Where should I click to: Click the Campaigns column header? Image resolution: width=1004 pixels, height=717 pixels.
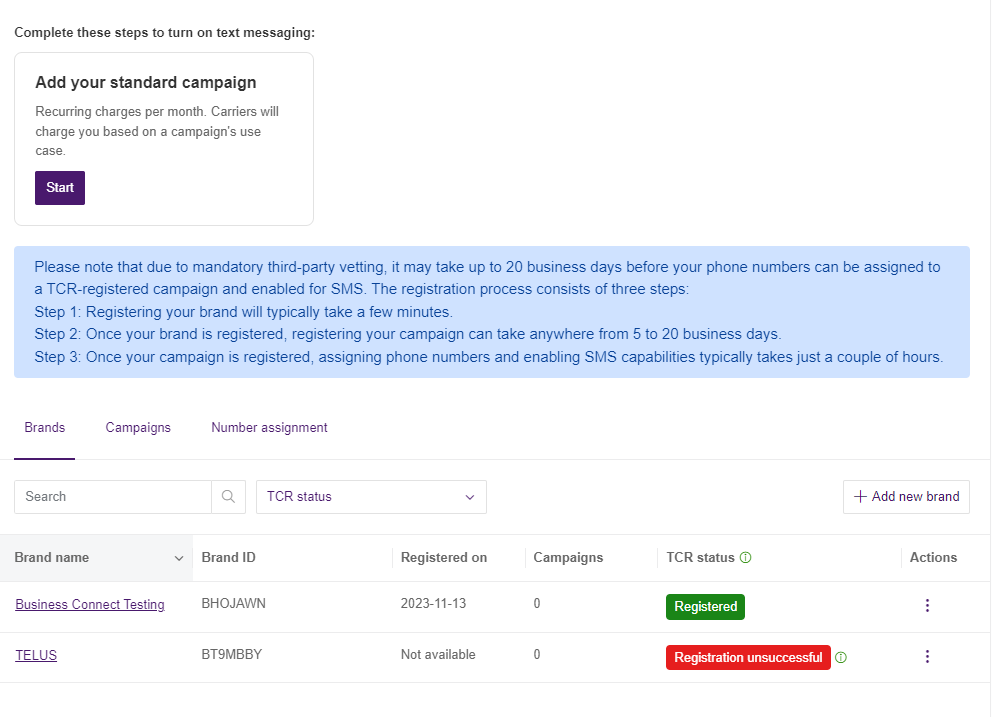[x=568, y=558]
